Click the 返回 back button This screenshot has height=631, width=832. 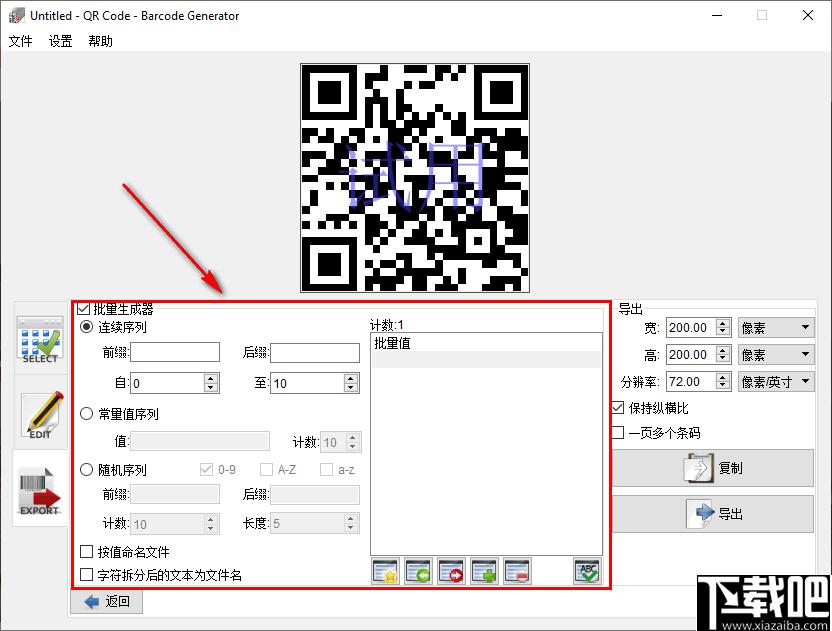click(x=107, y=601)
